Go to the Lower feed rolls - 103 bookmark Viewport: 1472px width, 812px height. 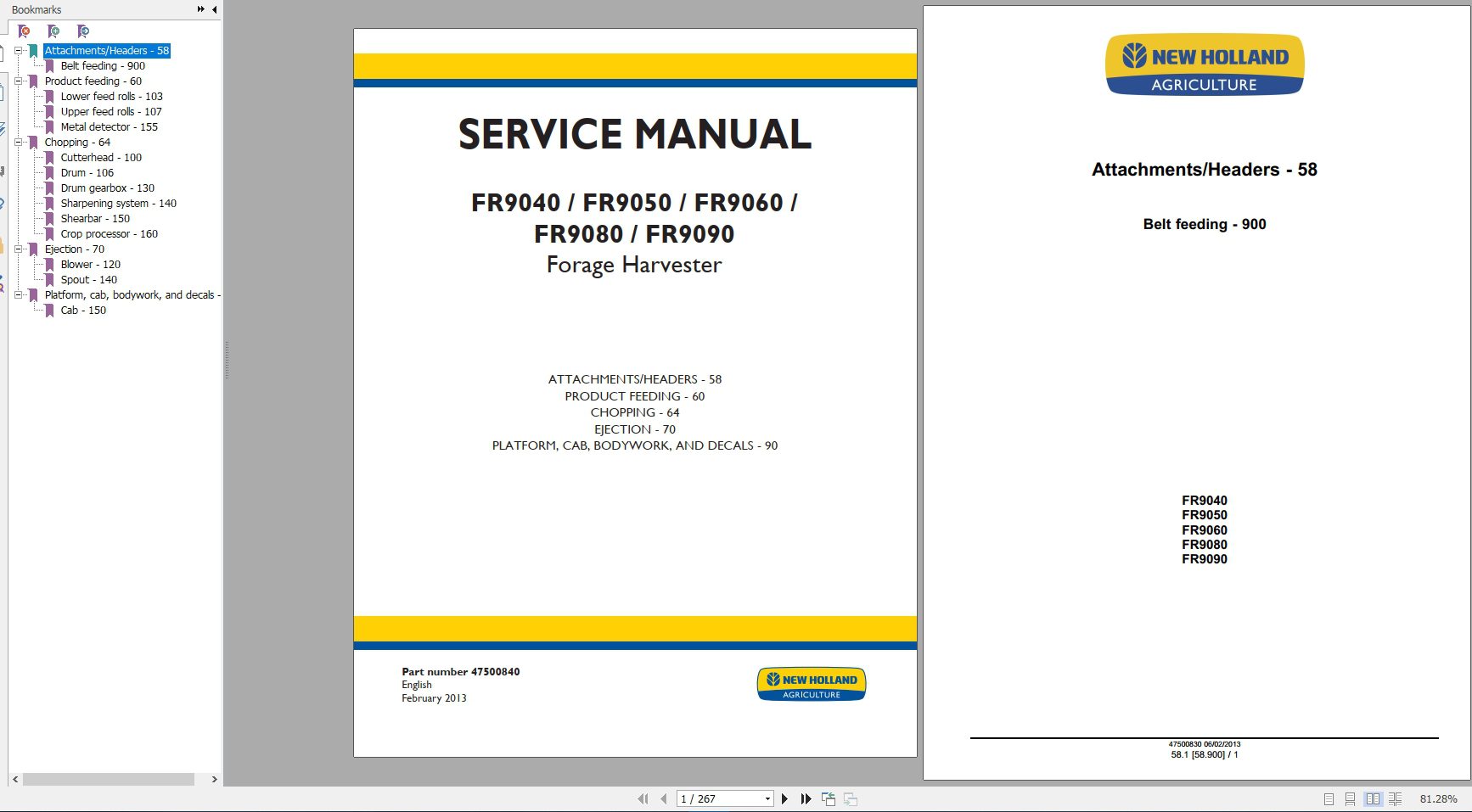111,97
